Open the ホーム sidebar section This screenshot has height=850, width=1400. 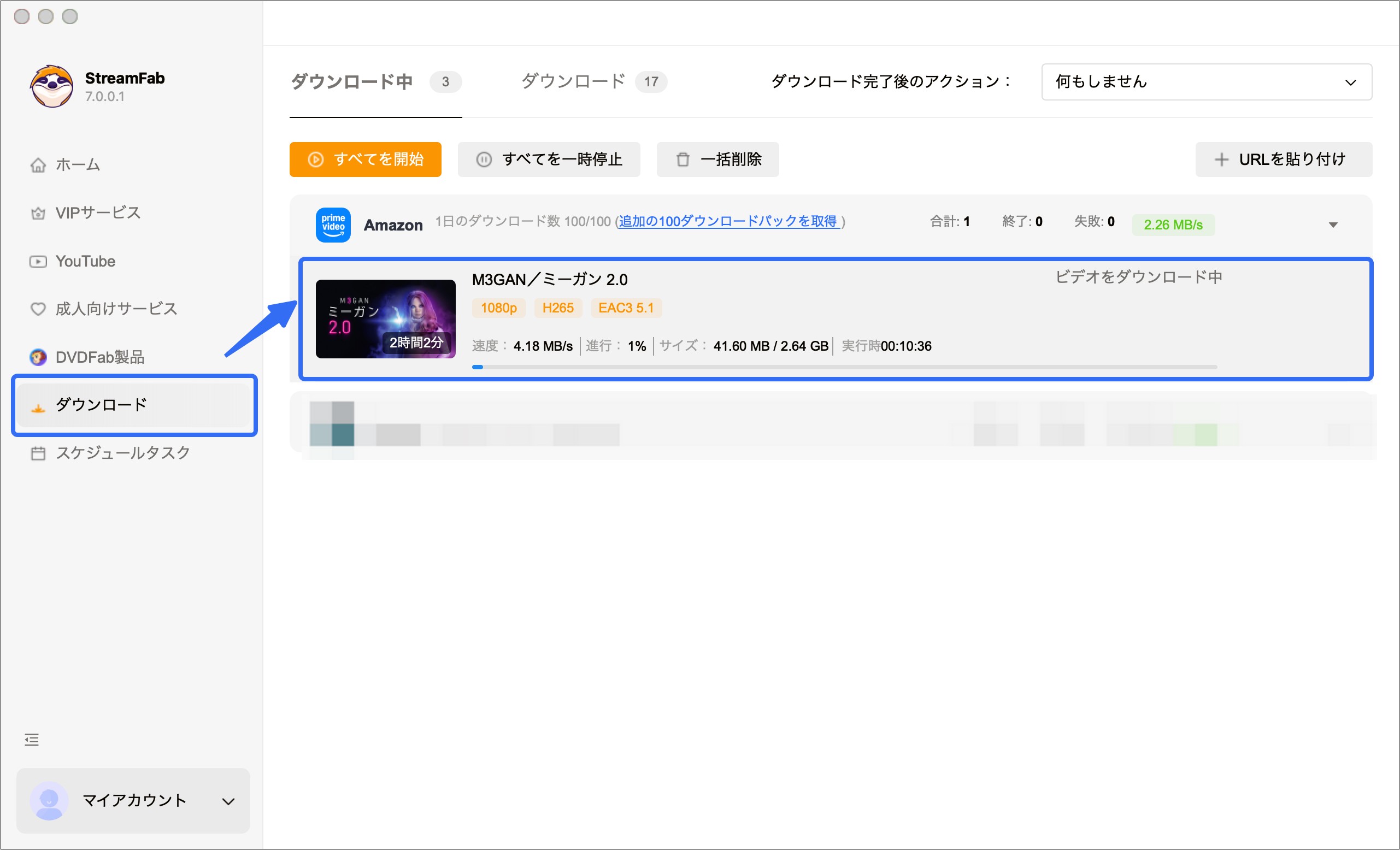pyautogui.click(x=77, y=164)
